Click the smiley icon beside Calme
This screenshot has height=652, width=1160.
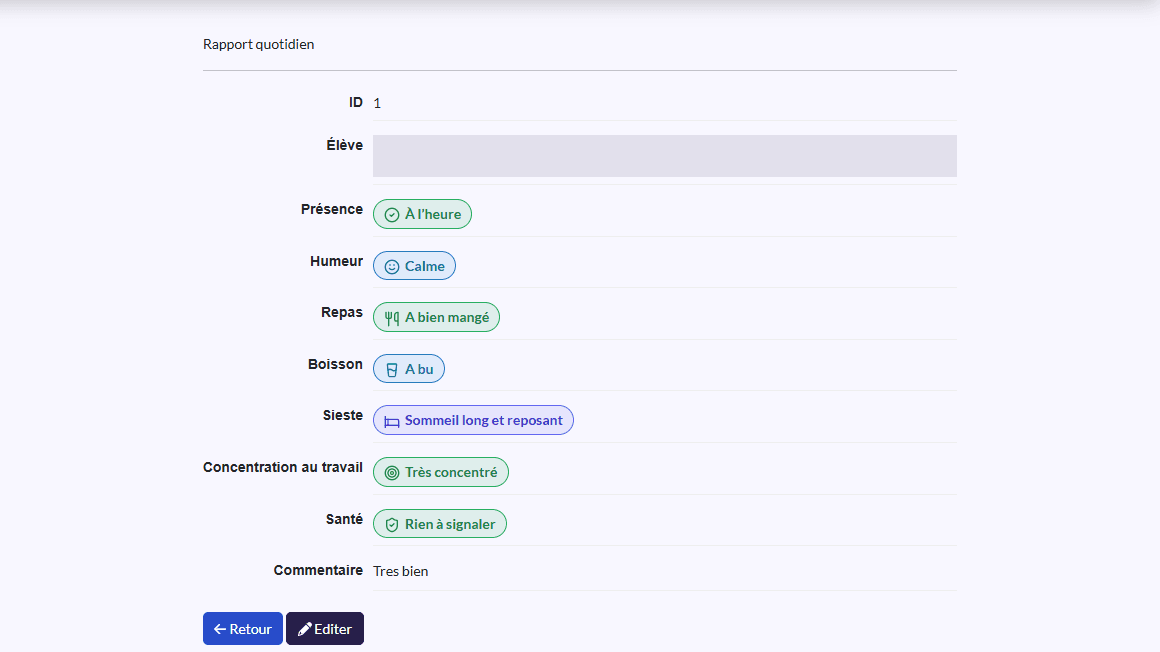(392, 266)
